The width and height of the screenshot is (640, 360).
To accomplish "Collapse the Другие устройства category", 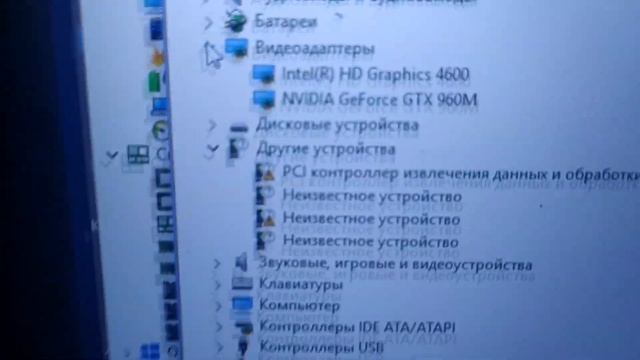I will point(213,148).
